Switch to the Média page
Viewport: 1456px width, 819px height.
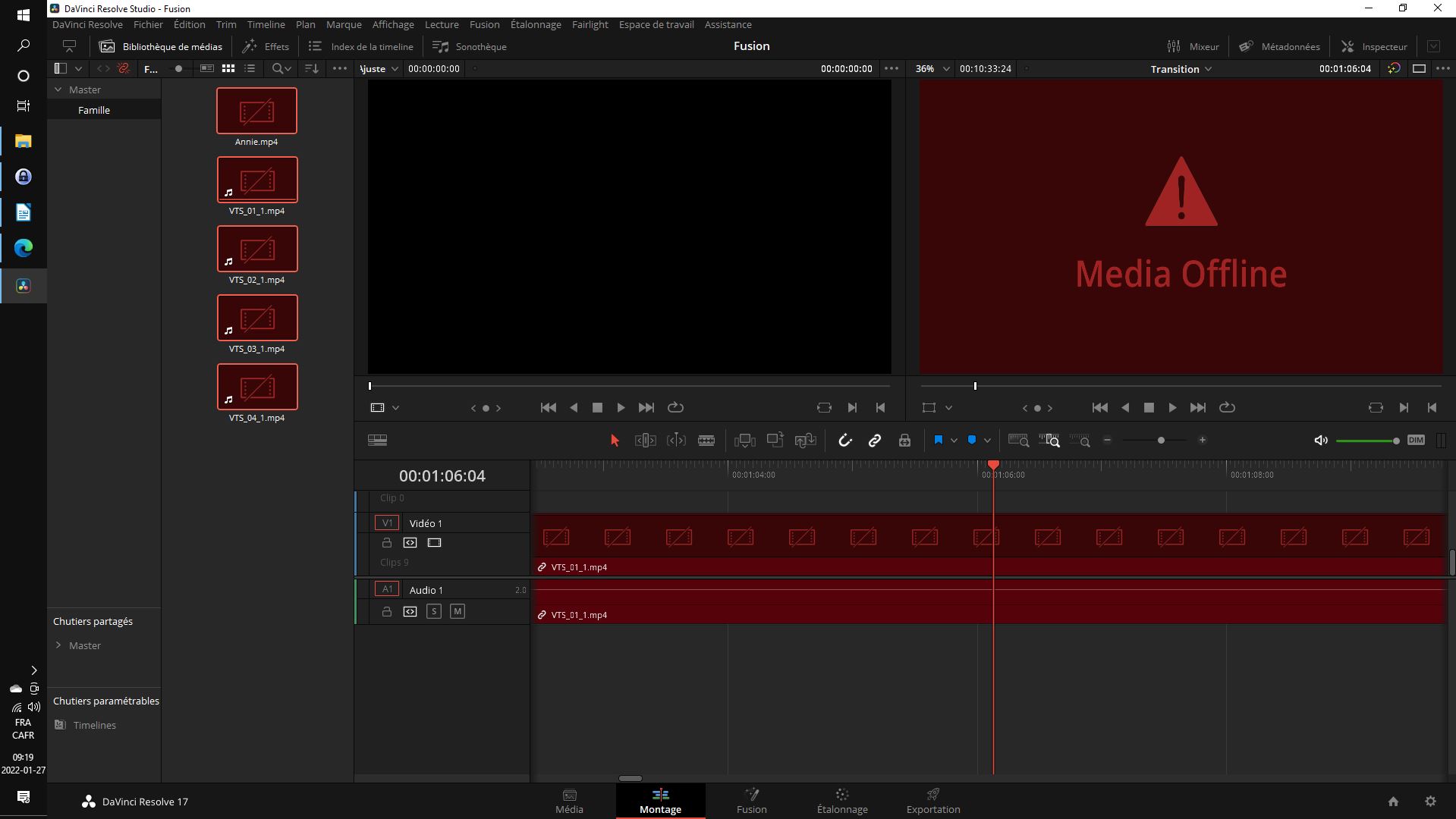pos(569,802)
